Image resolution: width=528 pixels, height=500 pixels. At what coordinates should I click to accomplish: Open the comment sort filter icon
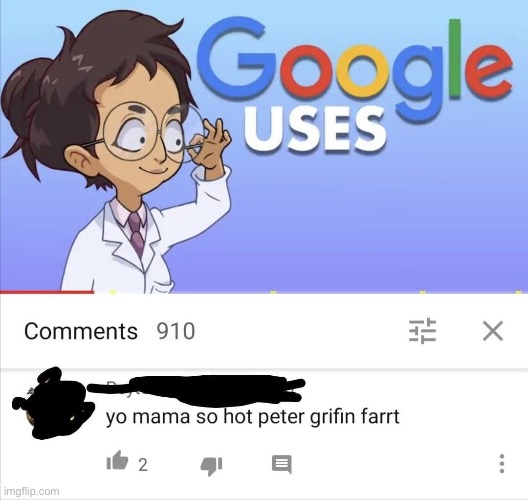click(x=423, y=330)
